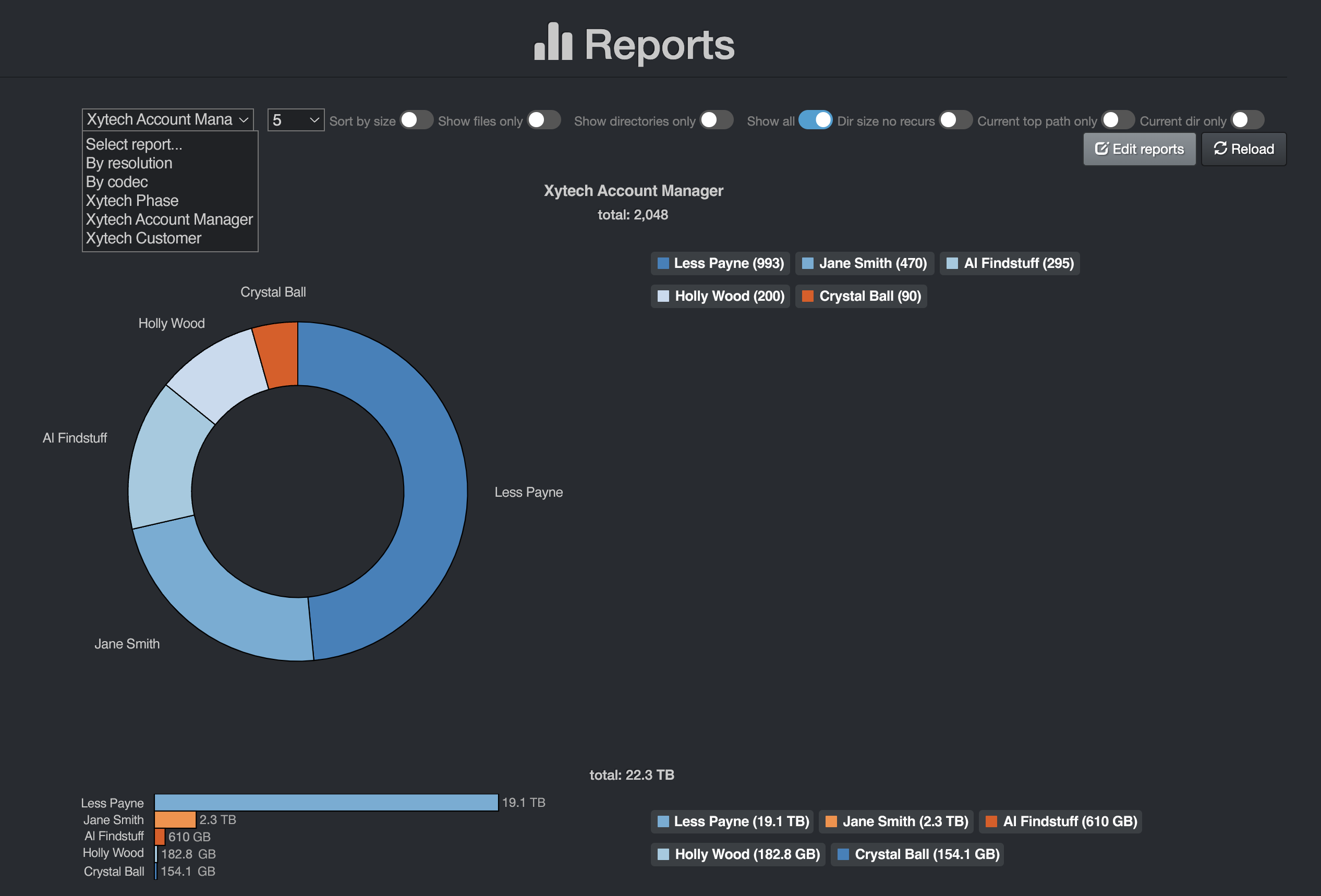Click Less Payne (993) legend color square

click(663, 264)
